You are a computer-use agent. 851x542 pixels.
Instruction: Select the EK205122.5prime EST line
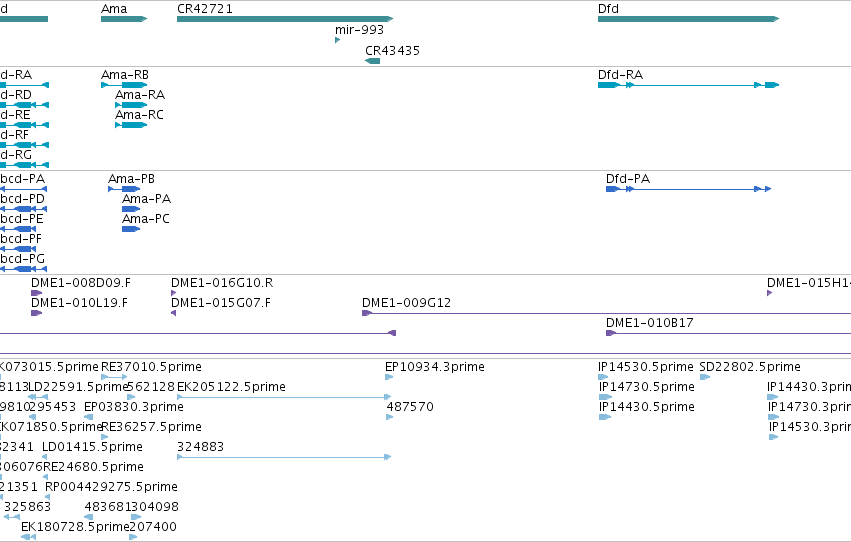(x=284, y=397)
